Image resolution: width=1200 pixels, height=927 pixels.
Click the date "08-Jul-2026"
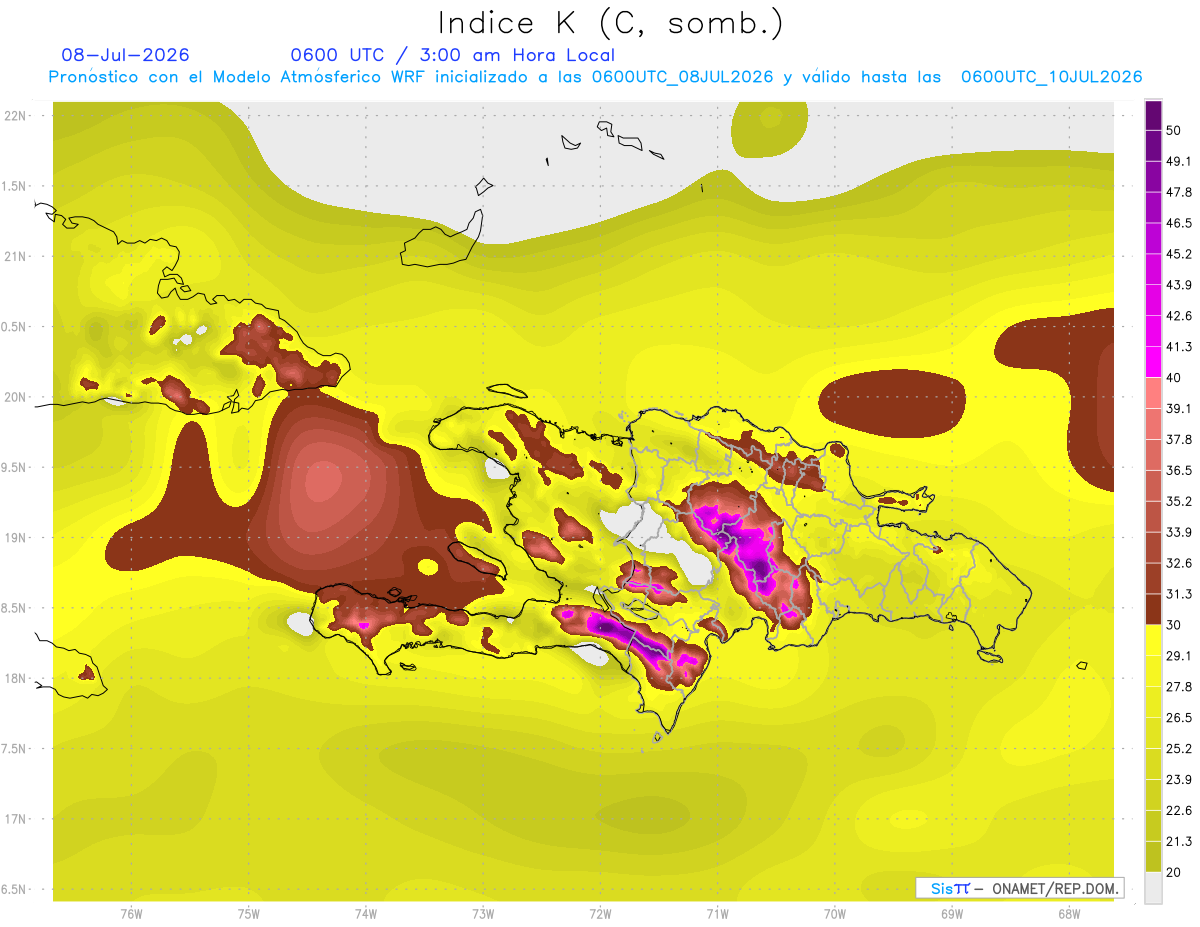(125, 55)
